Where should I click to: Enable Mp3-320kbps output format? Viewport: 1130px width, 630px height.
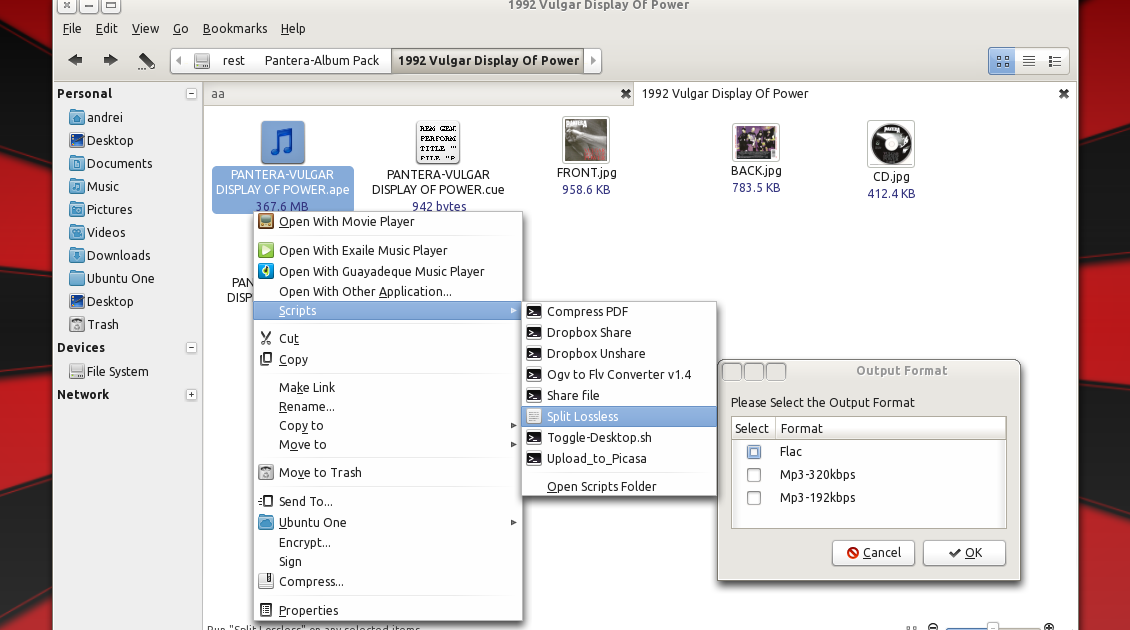(x=753, y=474)
